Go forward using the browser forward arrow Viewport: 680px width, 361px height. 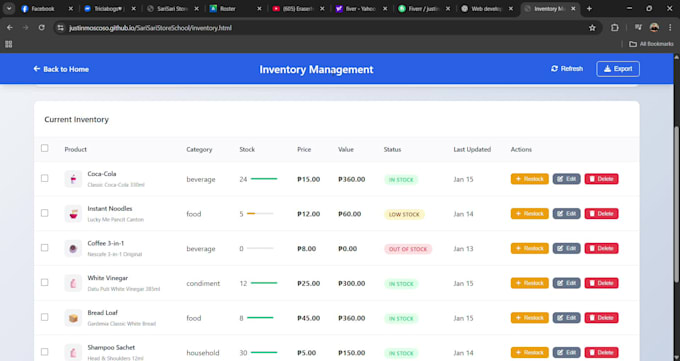click(26, 28)
